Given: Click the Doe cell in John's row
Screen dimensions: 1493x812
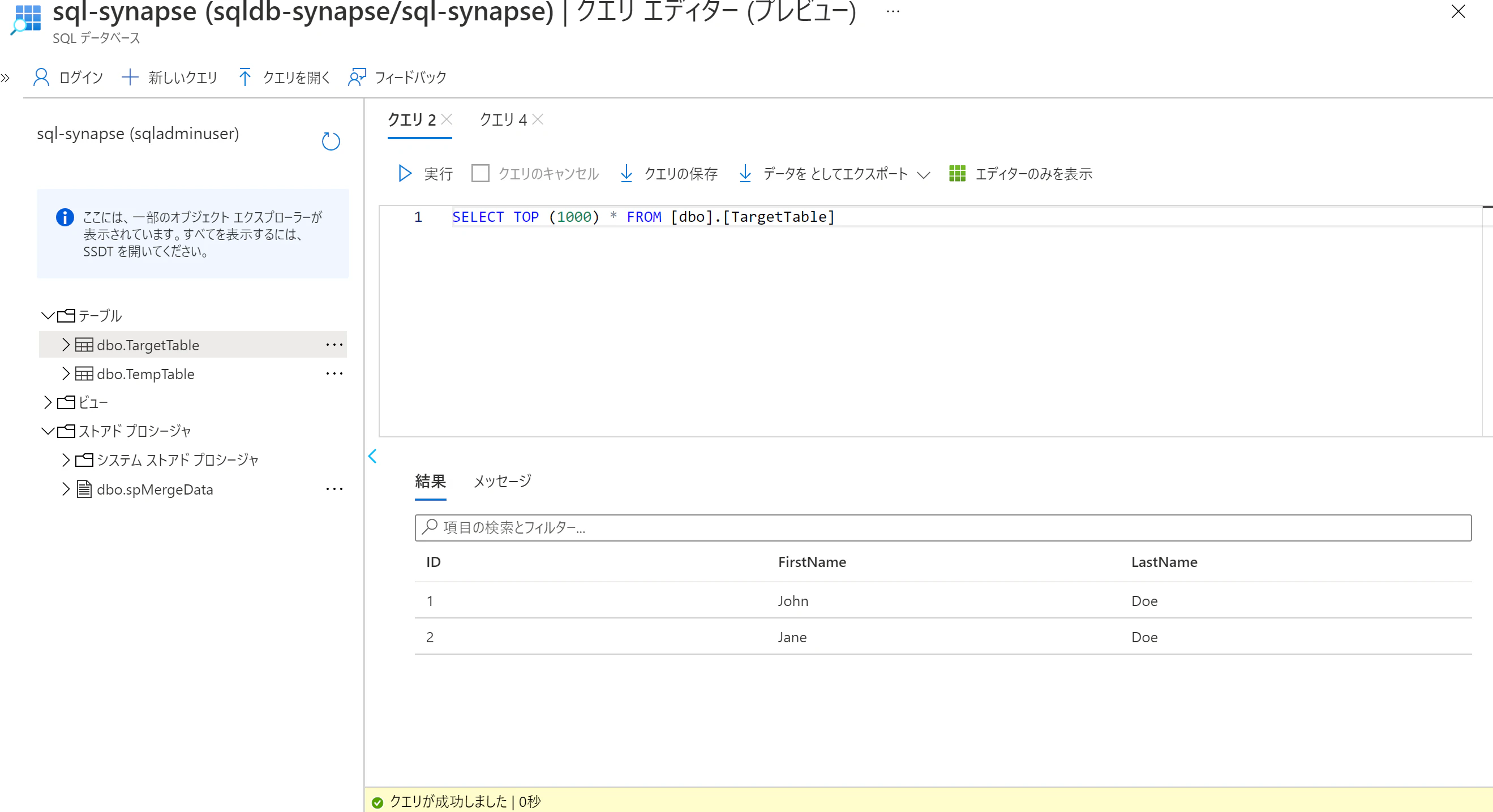Looking at the screenshot, I should tap(1145, 601).
